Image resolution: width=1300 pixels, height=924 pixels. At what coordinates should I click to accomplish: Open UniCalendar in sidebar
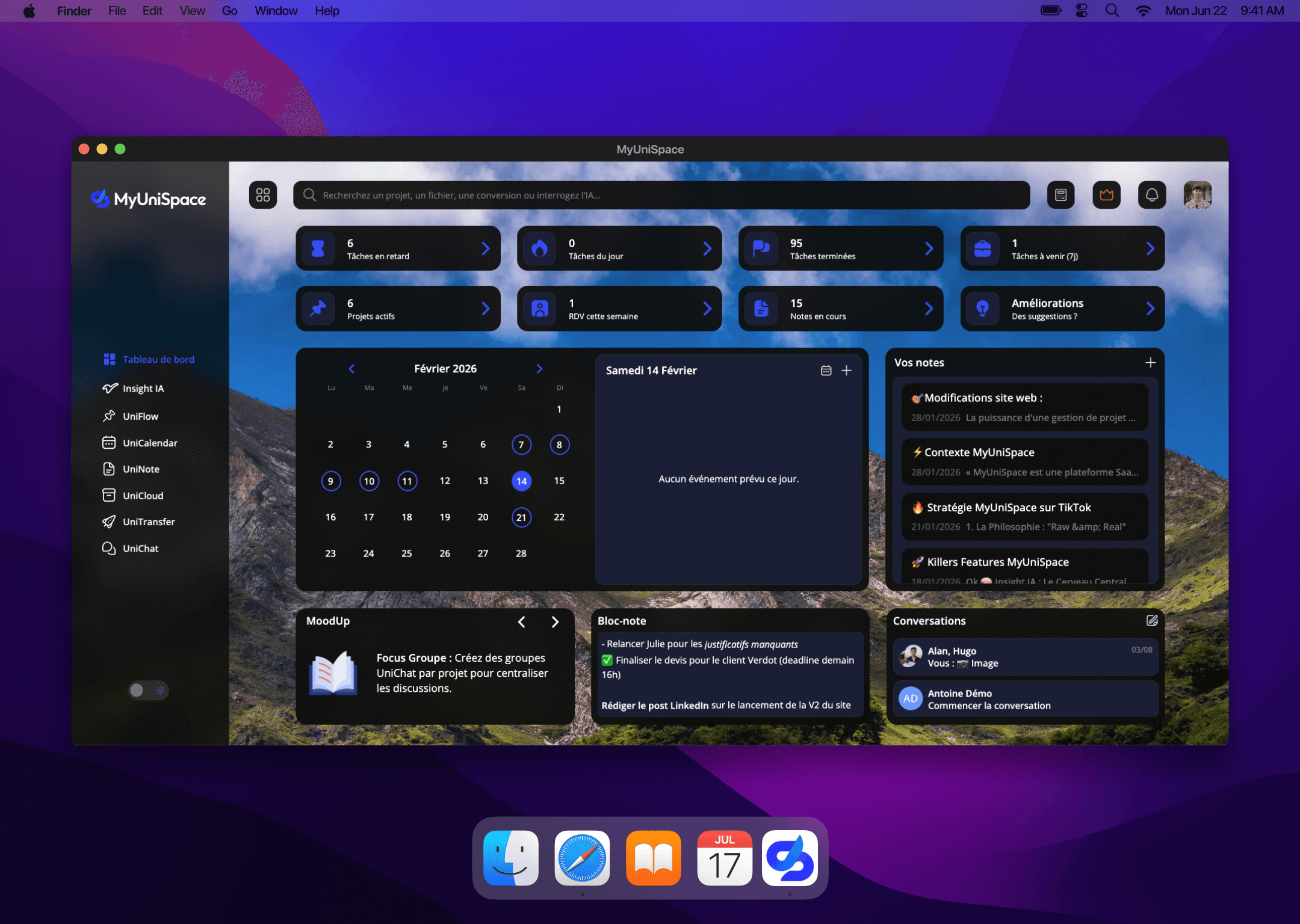click(x=150, y=443)
